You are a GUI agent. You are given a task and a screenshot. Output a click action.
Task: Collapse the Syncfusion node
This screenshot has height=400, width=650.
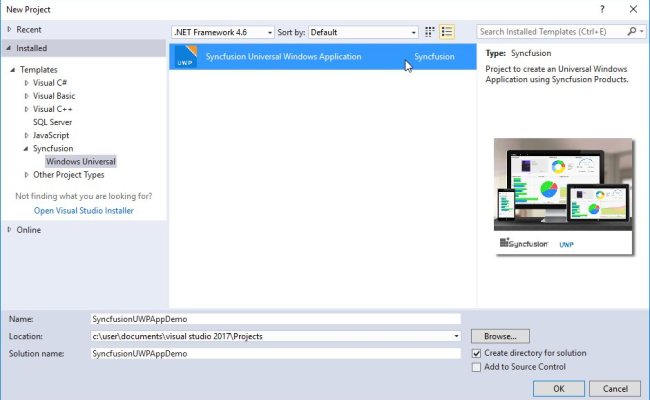26,148
